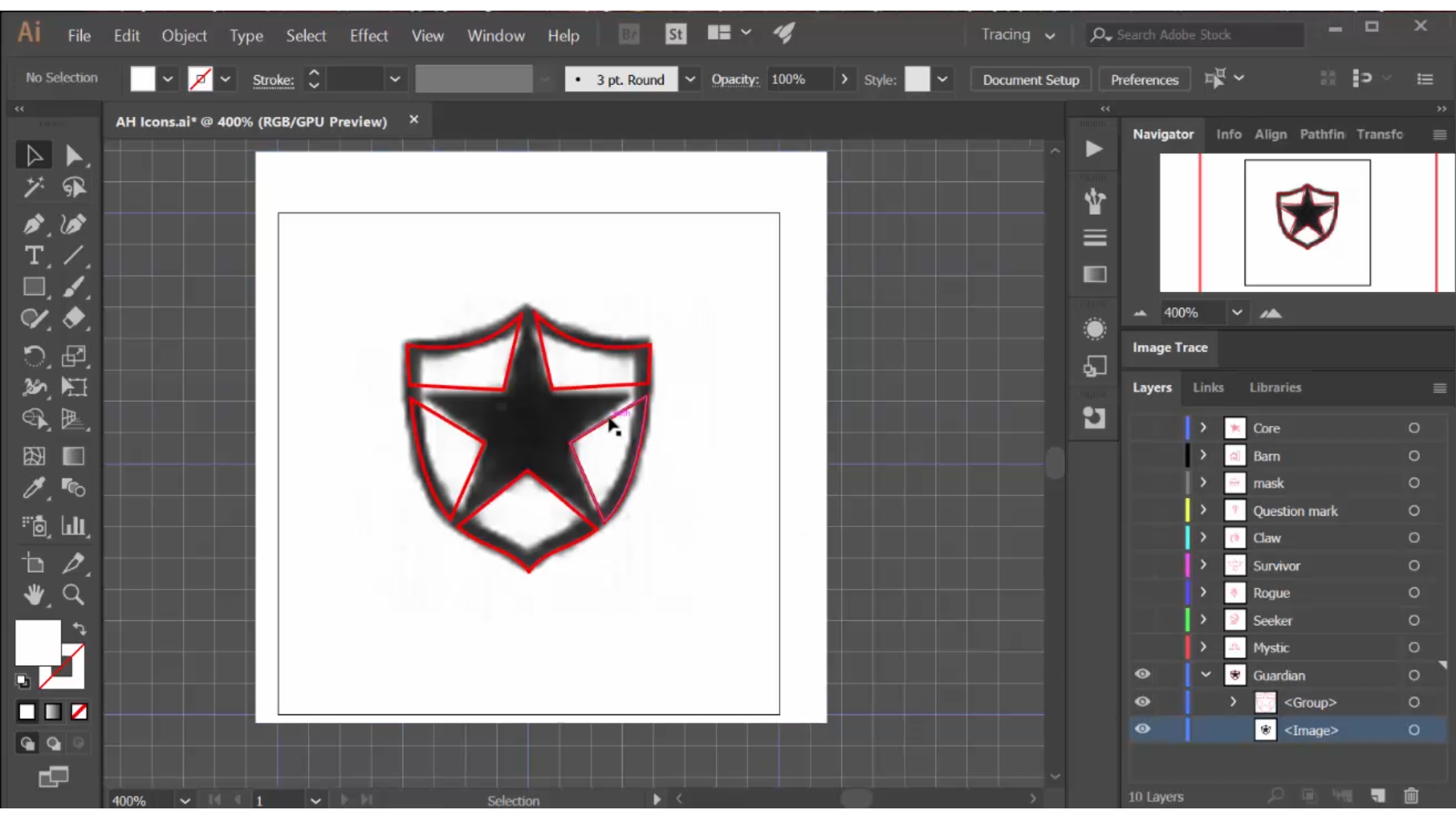Select the Selection tool
Image resolution: width=1456 pixels, height=819 pixels.
pyautogui.click(x=33, y=155)
